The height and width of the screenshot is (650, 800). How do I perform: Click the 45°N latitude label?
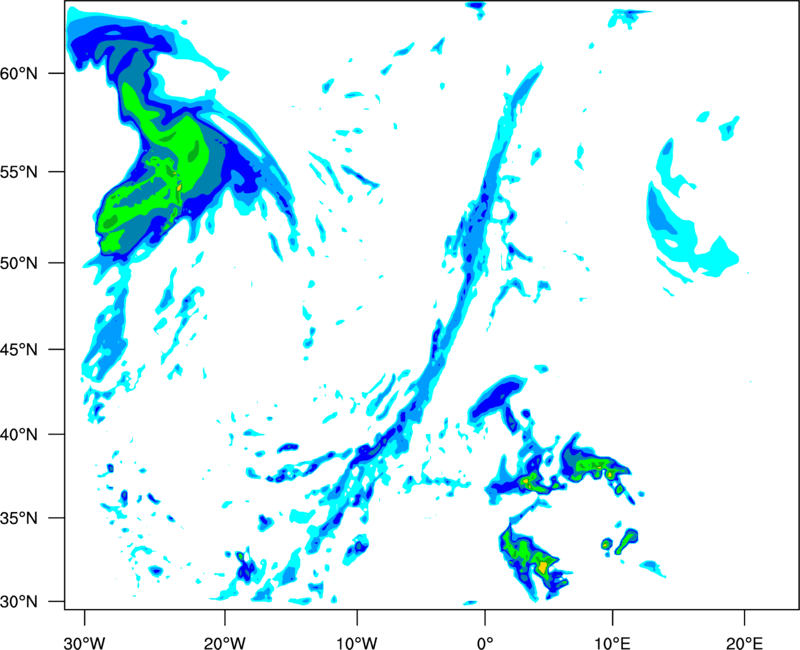point(19,350)
